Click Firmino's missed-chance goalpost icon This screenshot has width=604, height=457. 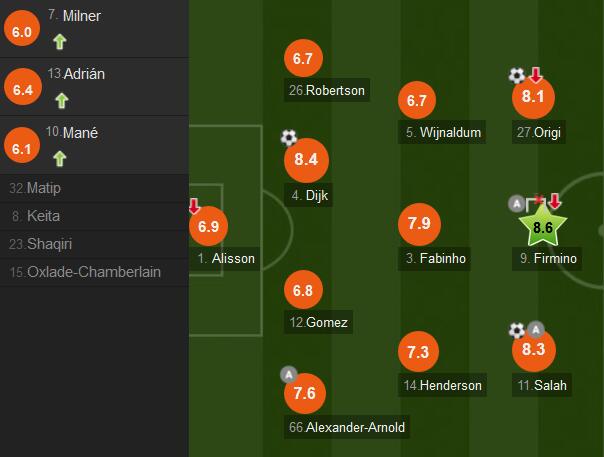[x=535, y=203]
